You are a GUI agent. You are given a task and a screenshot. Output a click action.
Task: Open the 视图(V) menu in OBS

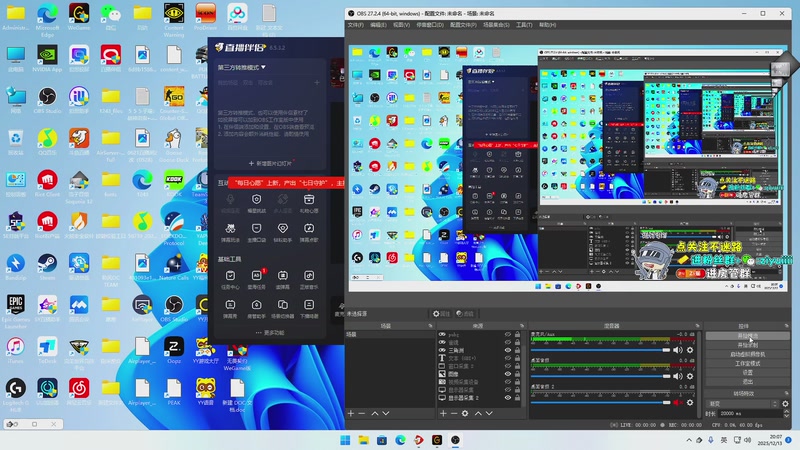click(402, 24)
